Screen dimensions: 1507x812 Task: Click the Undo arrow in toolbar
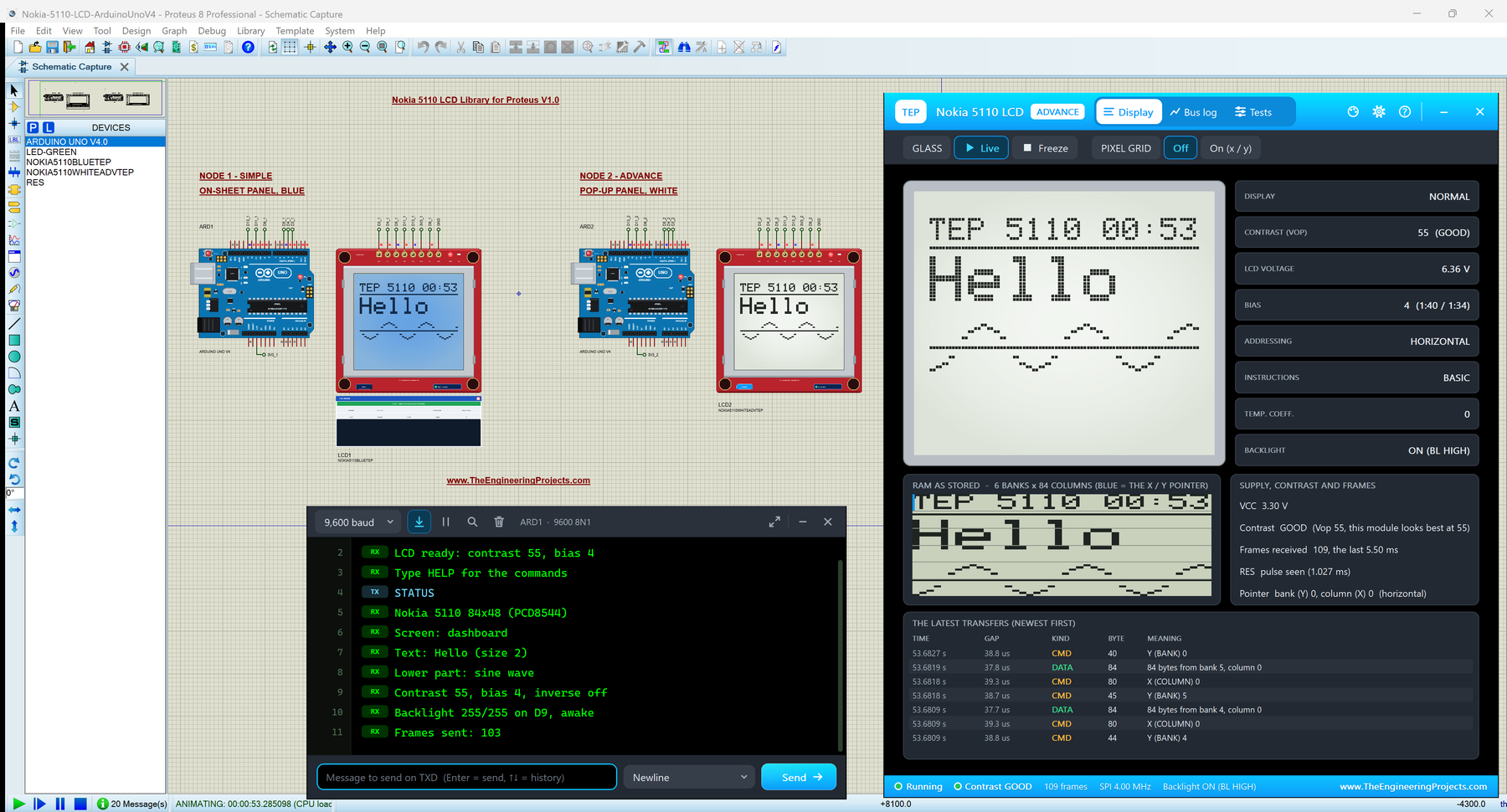tap(424, 48)
